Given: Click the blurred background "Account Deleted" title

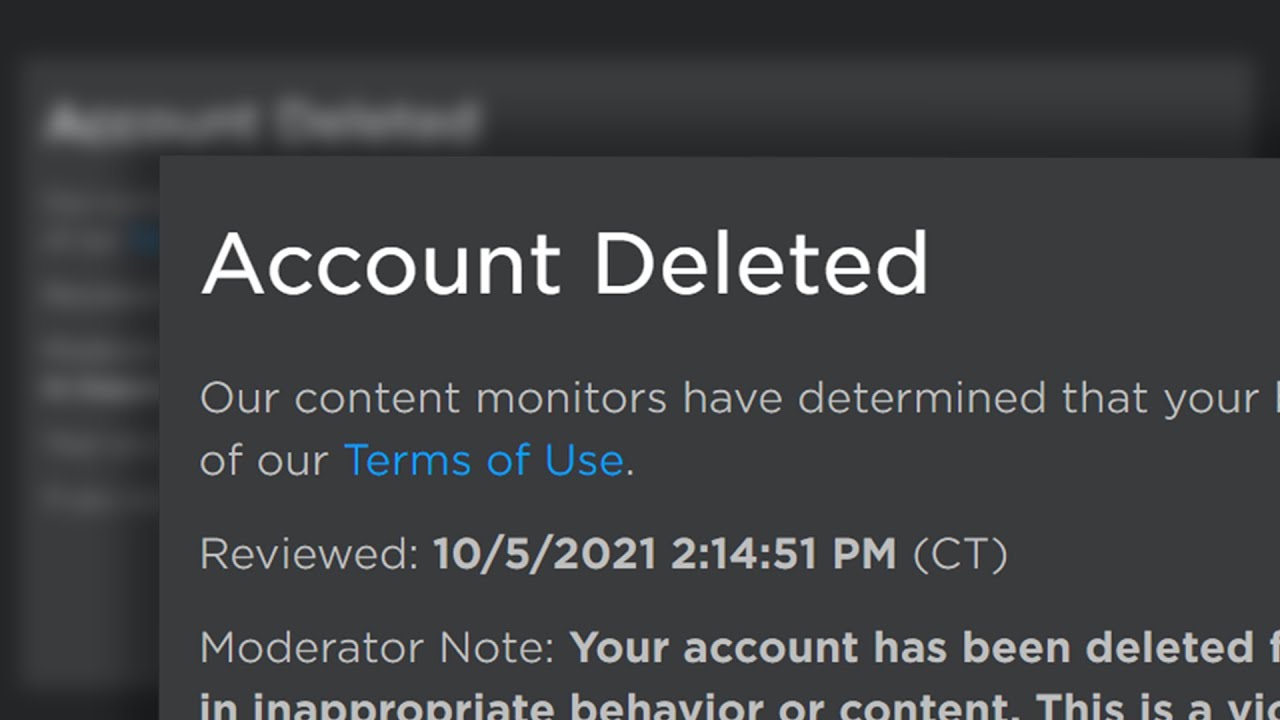Looking at the screenshot, I should [260, 121].
